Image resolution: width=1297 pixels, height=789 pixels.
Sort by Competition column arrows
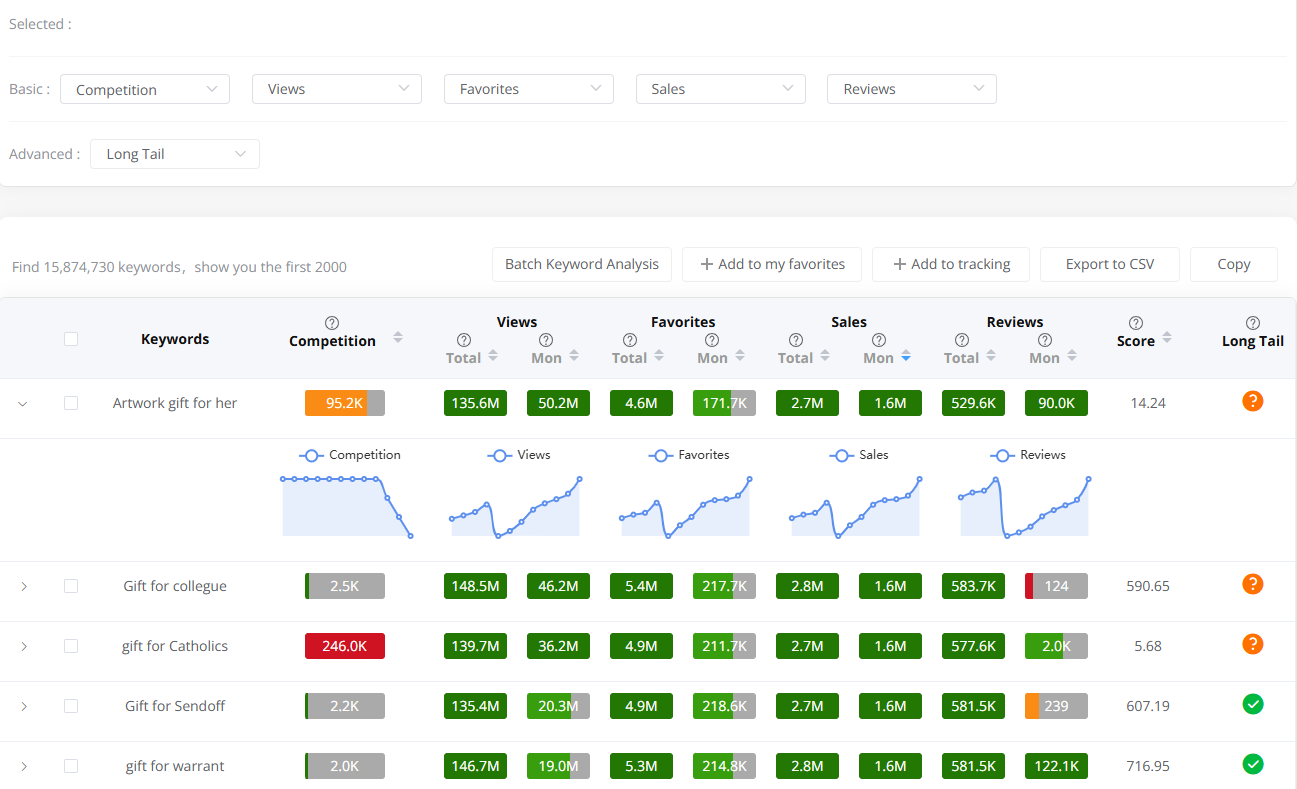[398, 338]
